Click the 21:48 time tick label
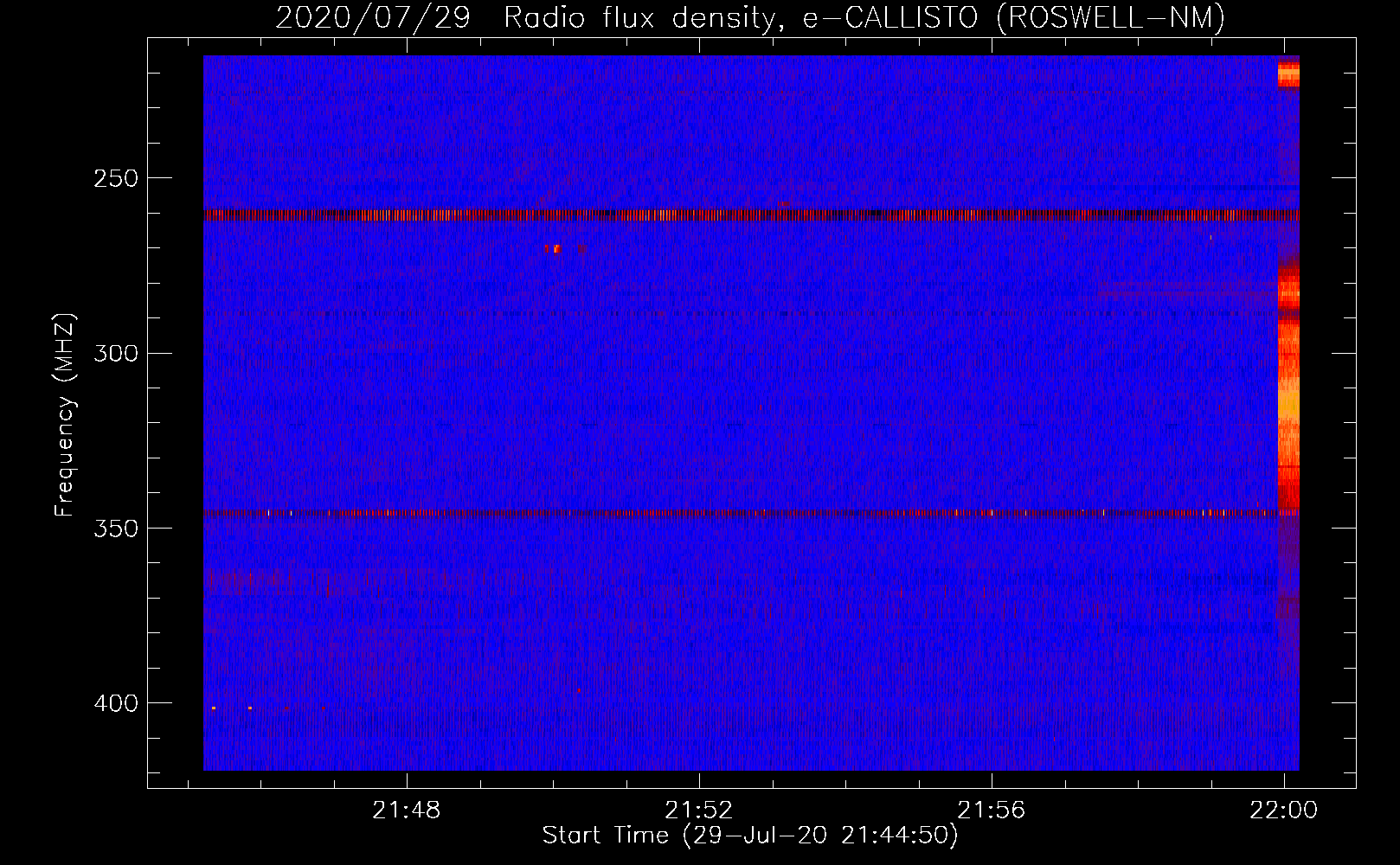The width and height of the screenshot is (1400, 865). click(406, 810)
